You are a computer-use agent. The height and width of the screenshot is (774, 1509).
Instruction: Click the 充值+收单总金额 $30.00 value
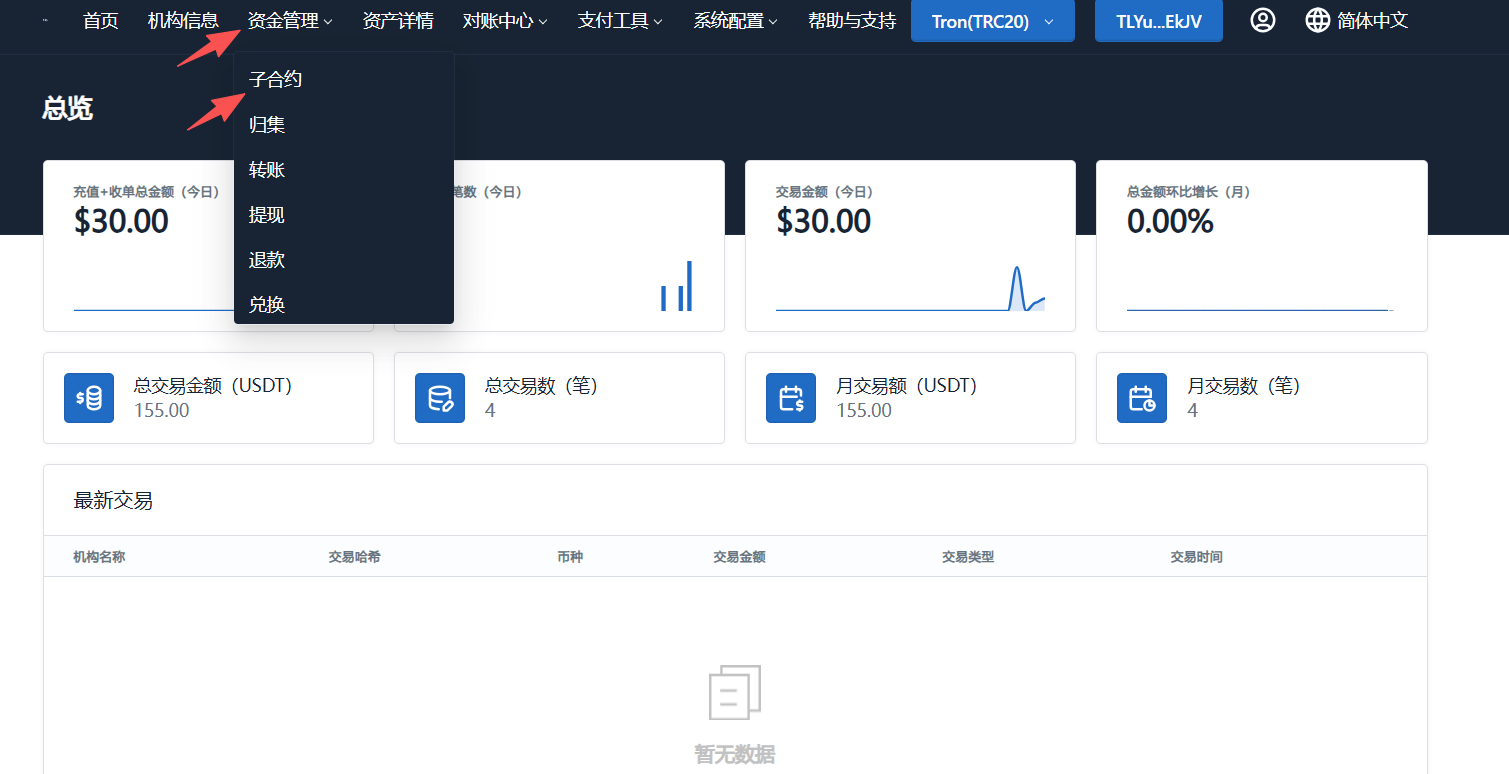(x=121, y=221)
